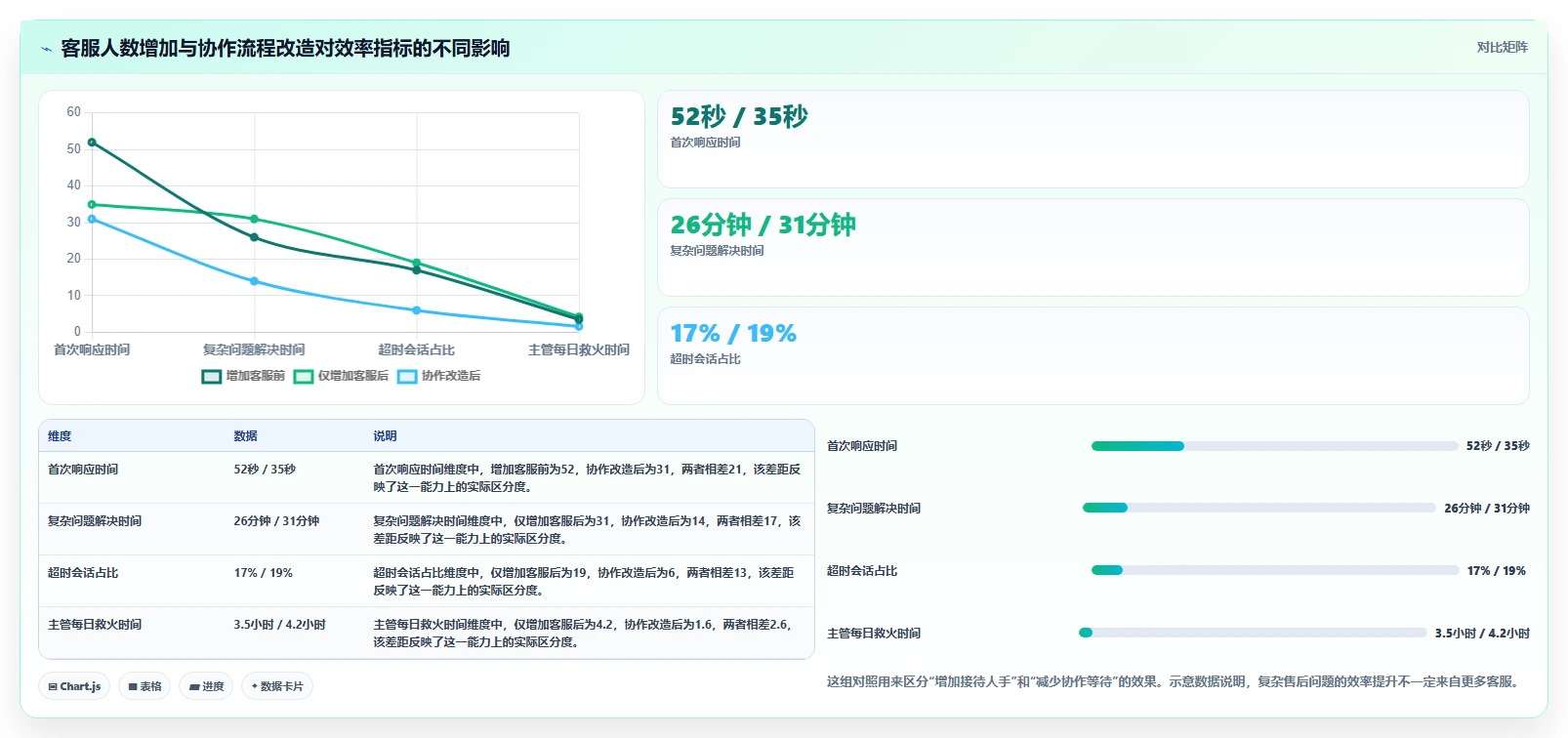The height and width of the screenshot is (738, 1568).
Task: Toggle the 增加客服前 legend swatch
Action: click(212, 376)
